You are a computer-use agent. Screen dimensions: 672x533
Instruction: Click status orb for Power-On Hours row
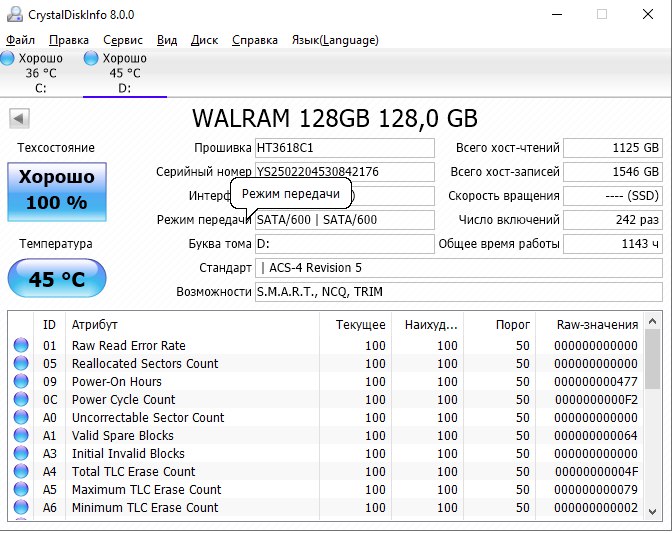click(x=21, y=382)
